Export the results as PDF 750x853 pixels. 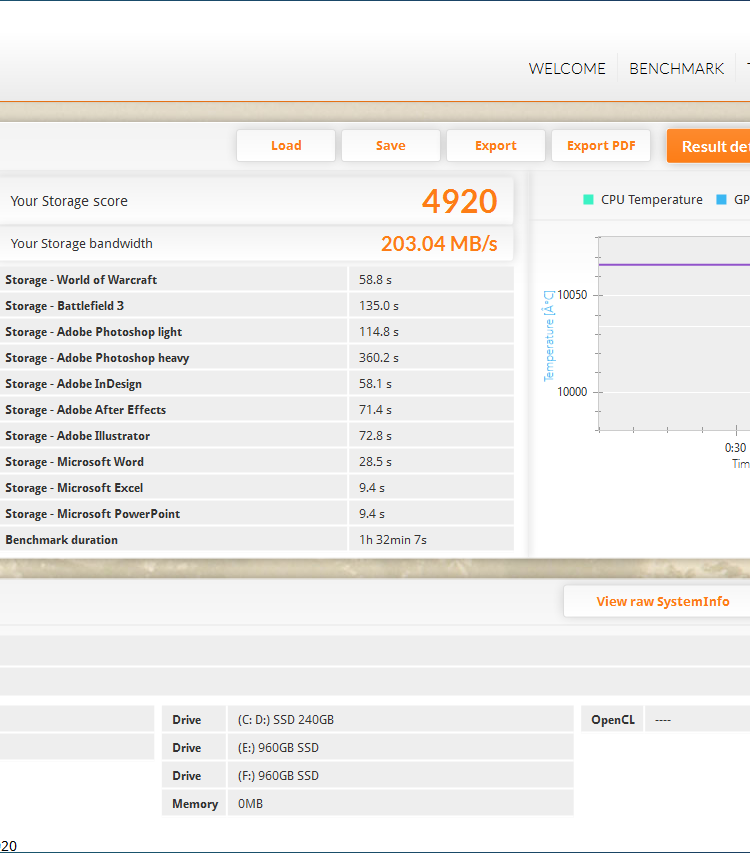(x=601, y=146)
